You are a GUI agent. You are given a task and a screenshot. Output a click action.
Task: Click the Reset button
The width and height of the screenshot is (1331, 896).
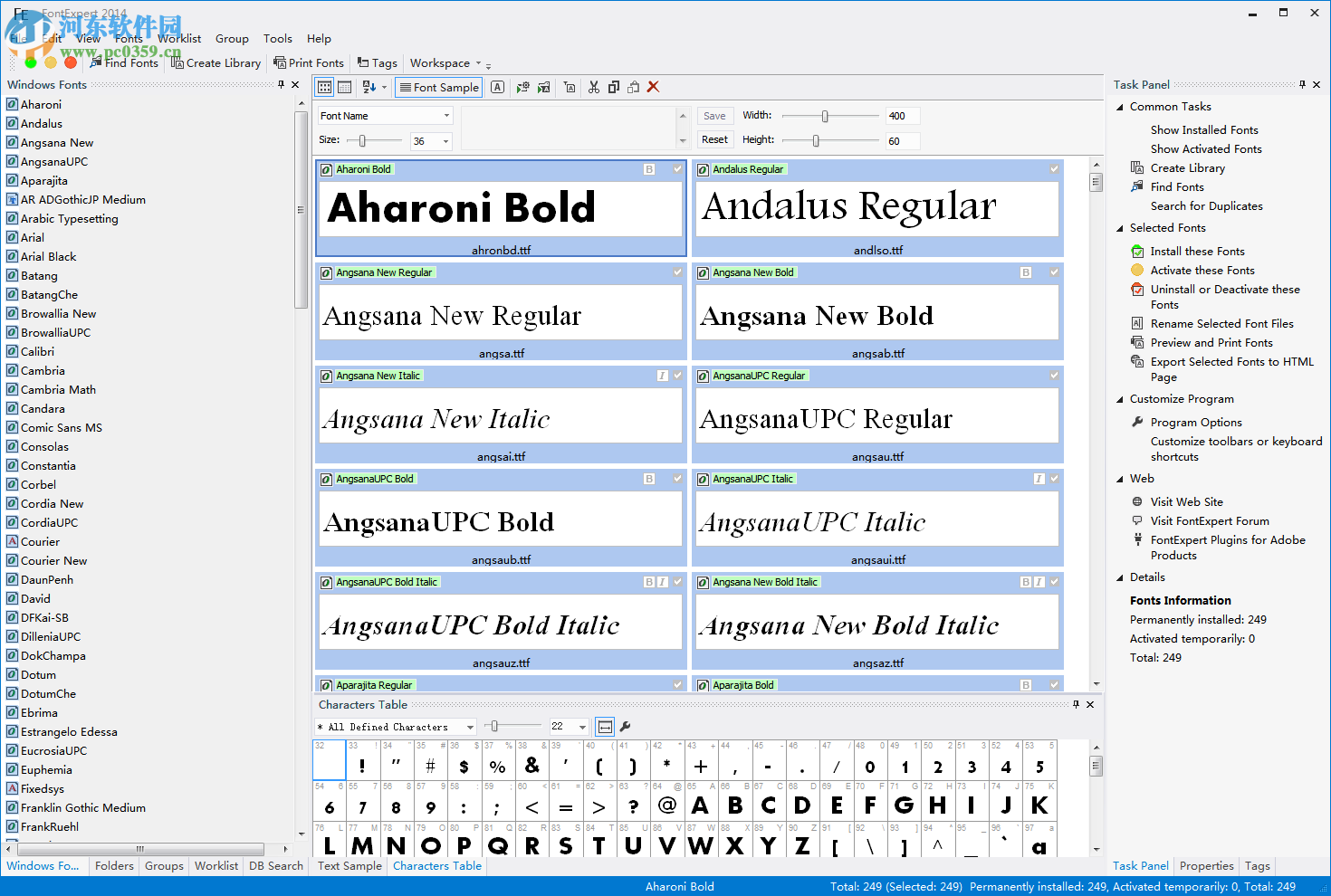(x=714, y=139)
